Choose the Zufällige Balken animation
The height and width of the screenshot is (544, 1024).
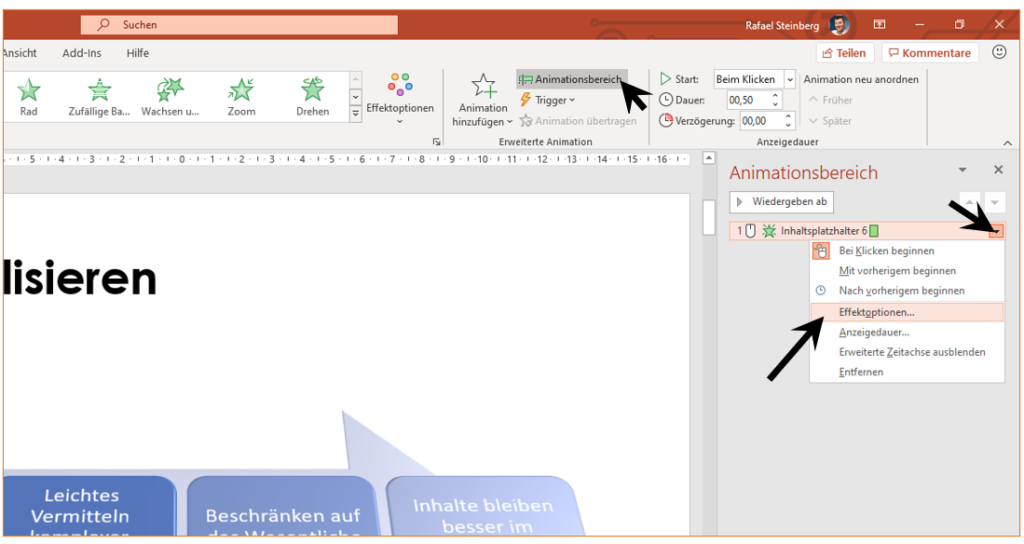(x=99, y=97)
